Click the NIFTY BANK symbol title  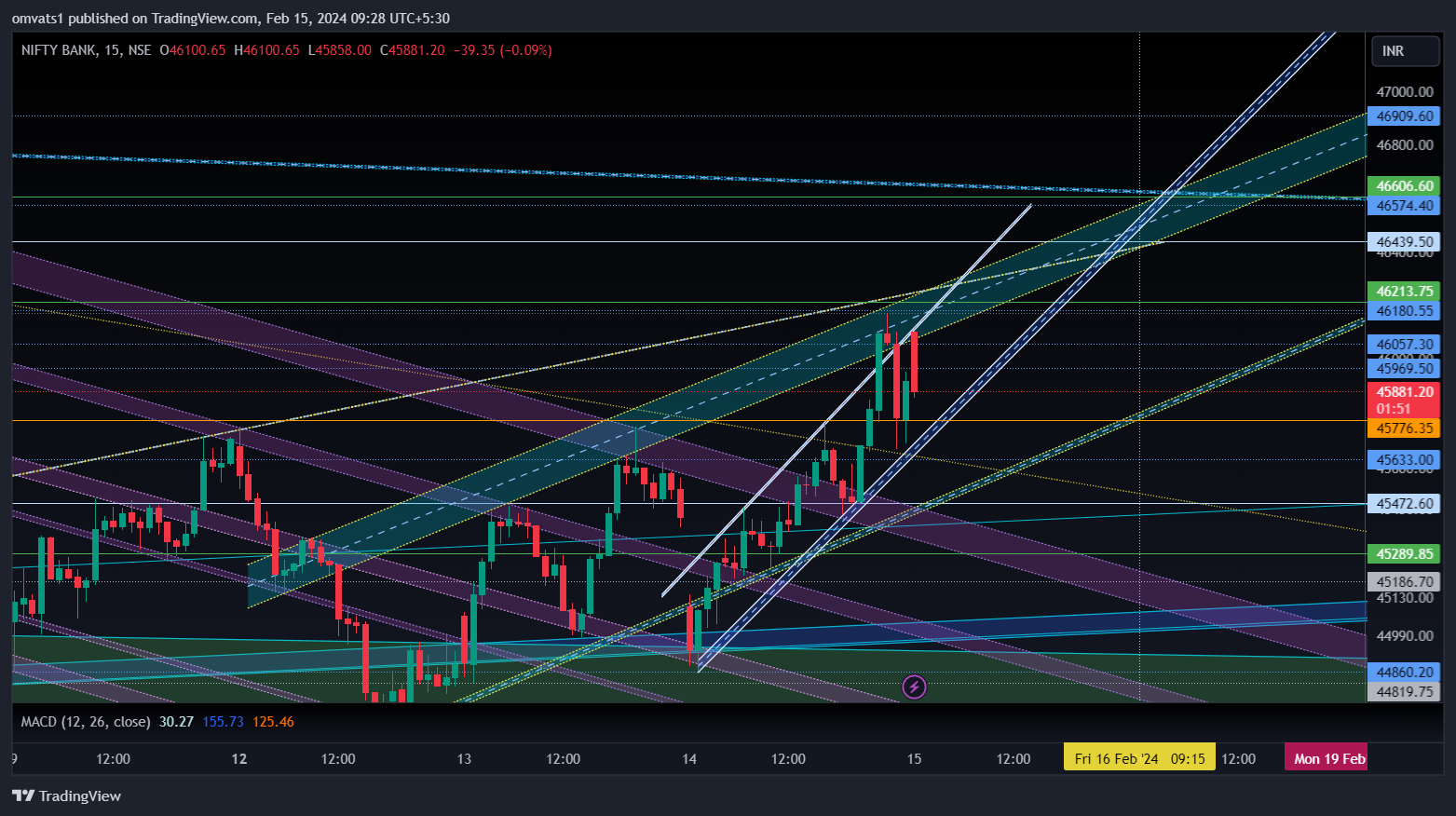tap(58, 50)
